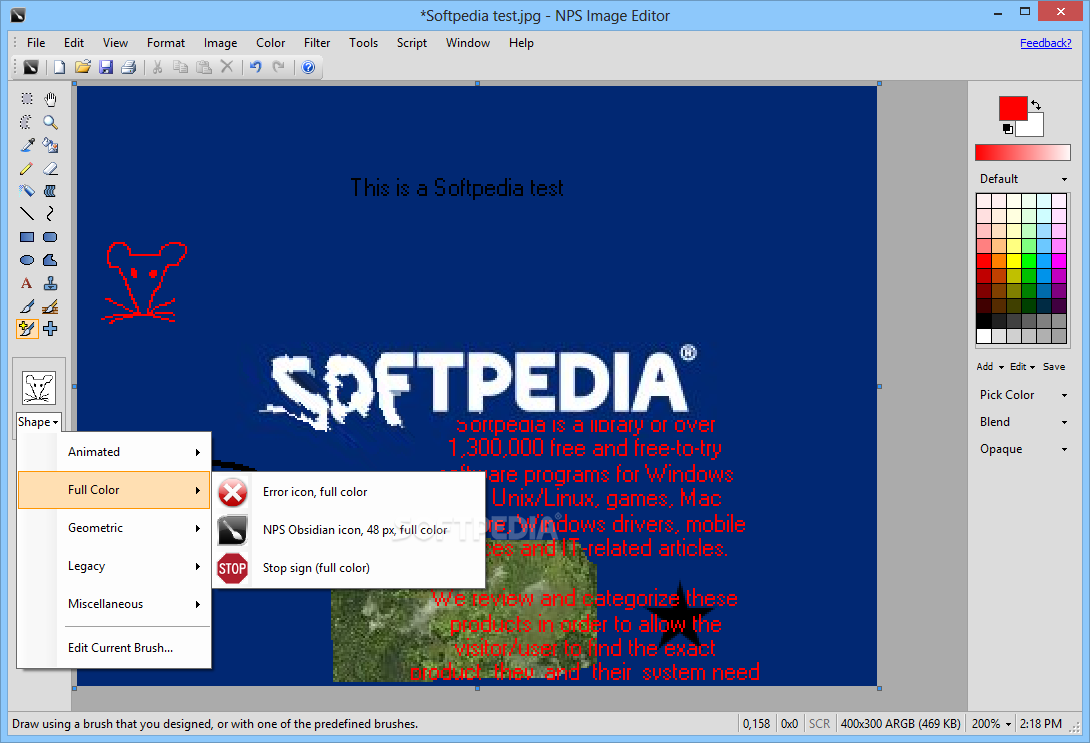Viewport: 1090px width, 743px height.
Task: Click the red foreground color swatch
Action: click(x=1012, y=108)
